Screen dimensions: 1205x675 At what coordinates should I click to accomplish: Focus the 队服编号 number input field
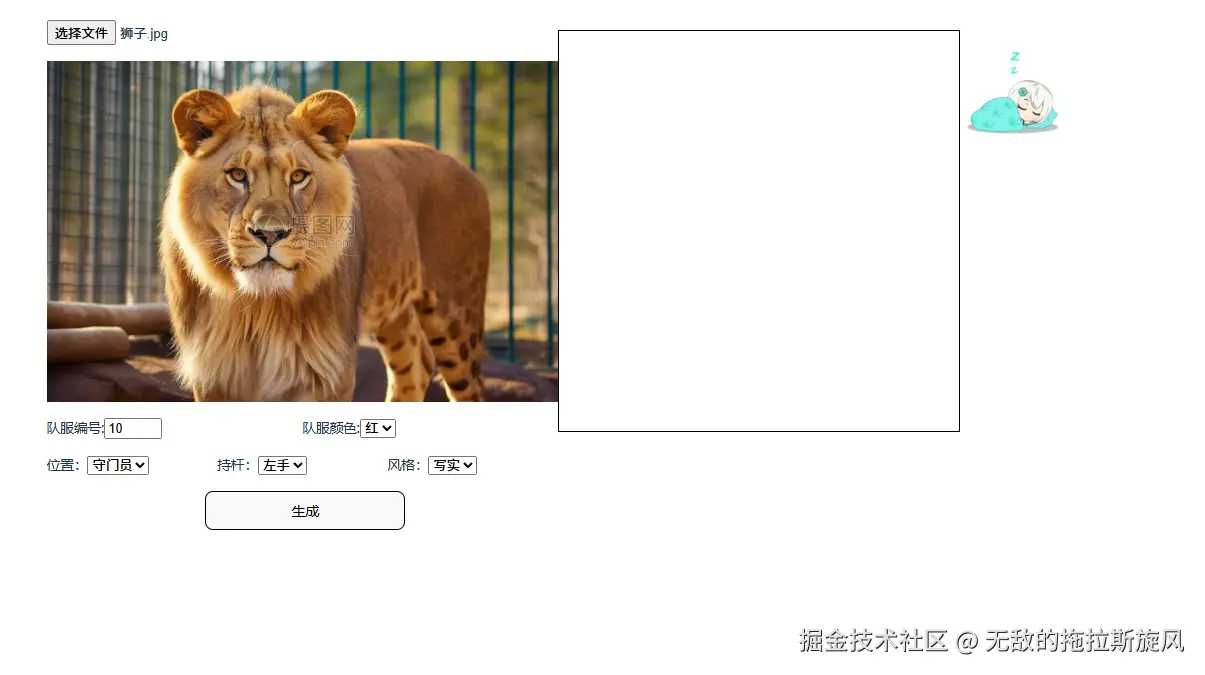click(133, 428)
